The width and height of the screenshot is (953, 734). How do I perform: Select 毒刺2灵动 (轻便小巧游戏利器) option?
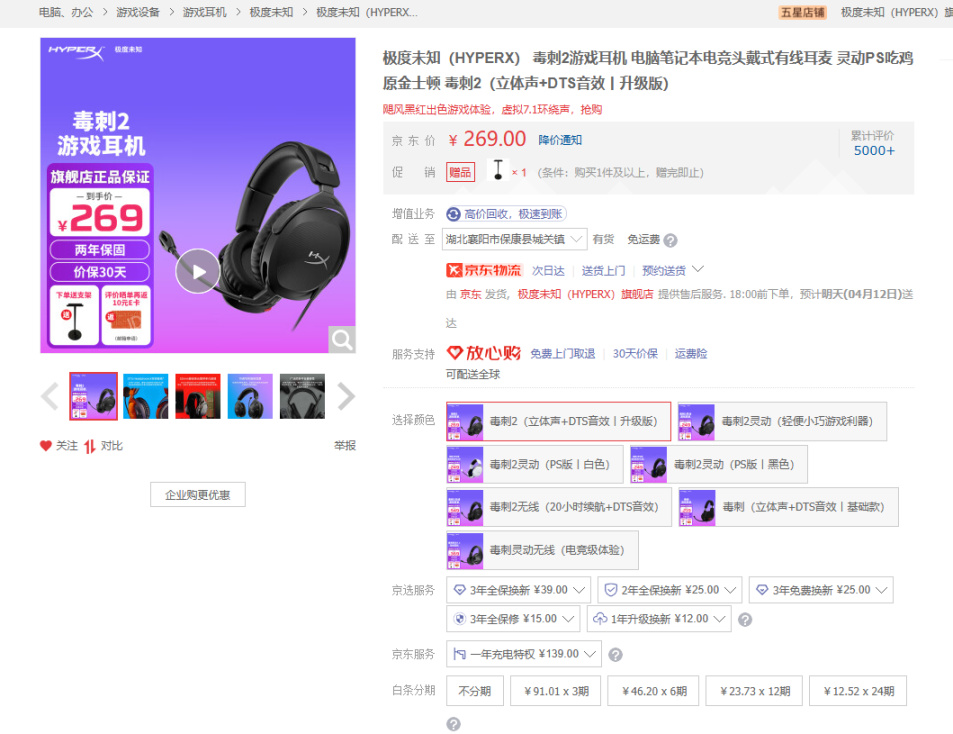[x=782, y=421]
